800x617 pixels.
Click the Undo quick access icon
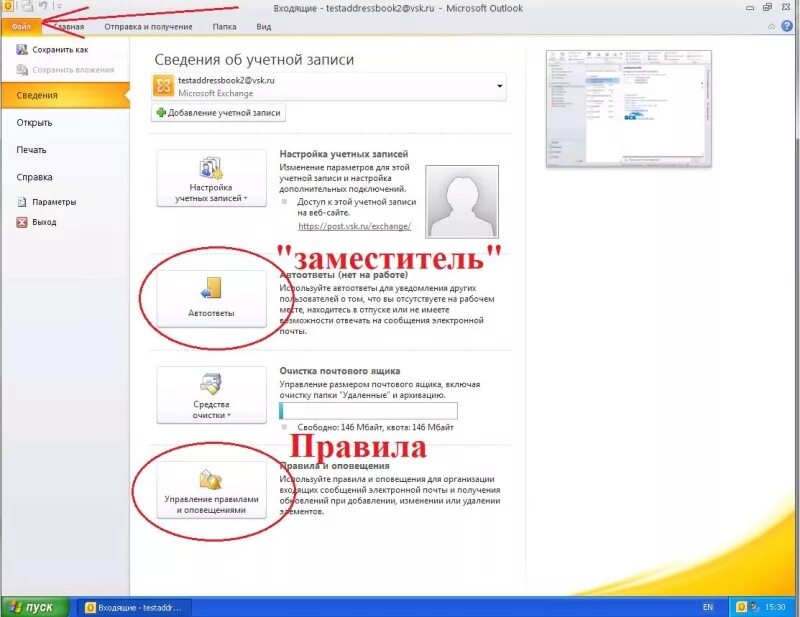[x=43, y=6]
